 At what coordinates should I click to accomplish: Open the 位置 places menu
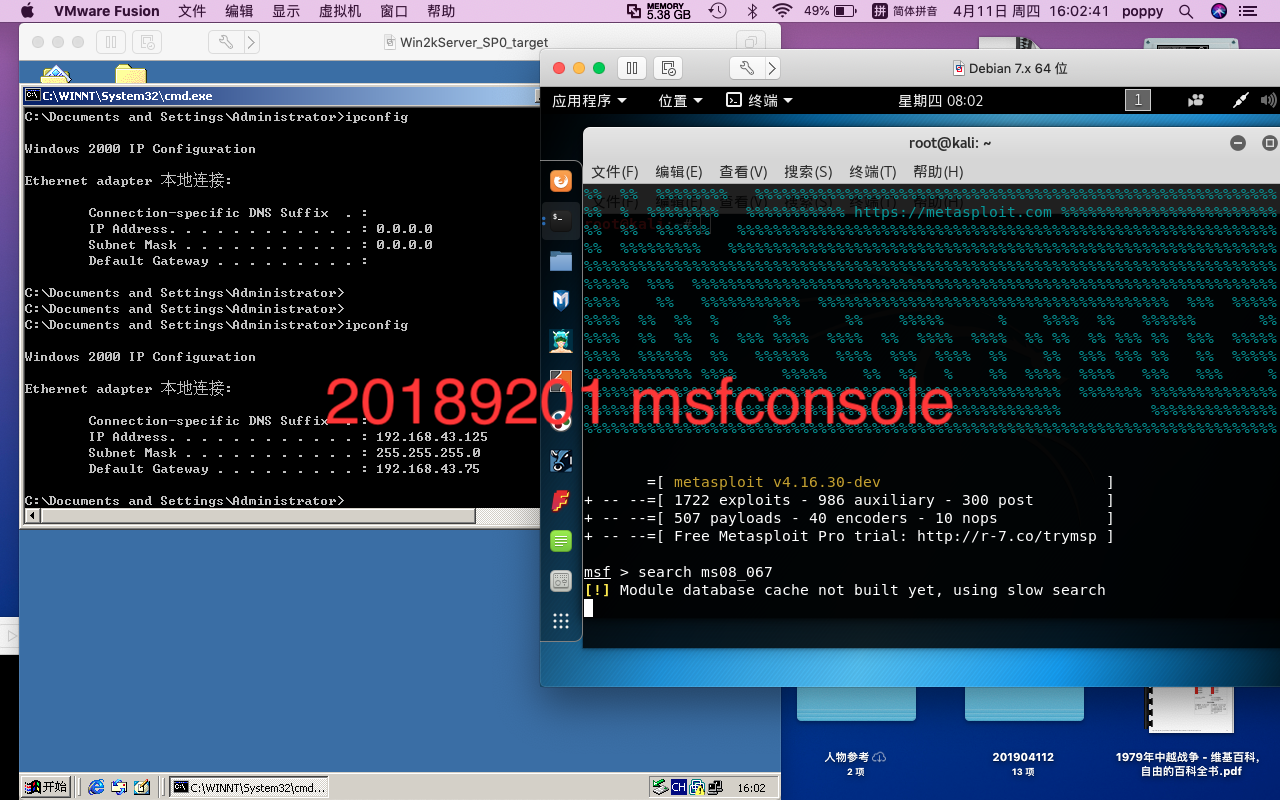coord(680,101)
